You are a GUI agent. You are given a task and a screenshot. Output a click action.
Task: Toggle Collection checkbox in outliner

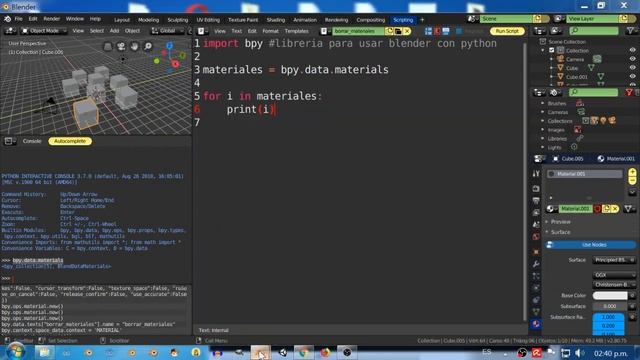pyautogui.click(x=551, y=50)
